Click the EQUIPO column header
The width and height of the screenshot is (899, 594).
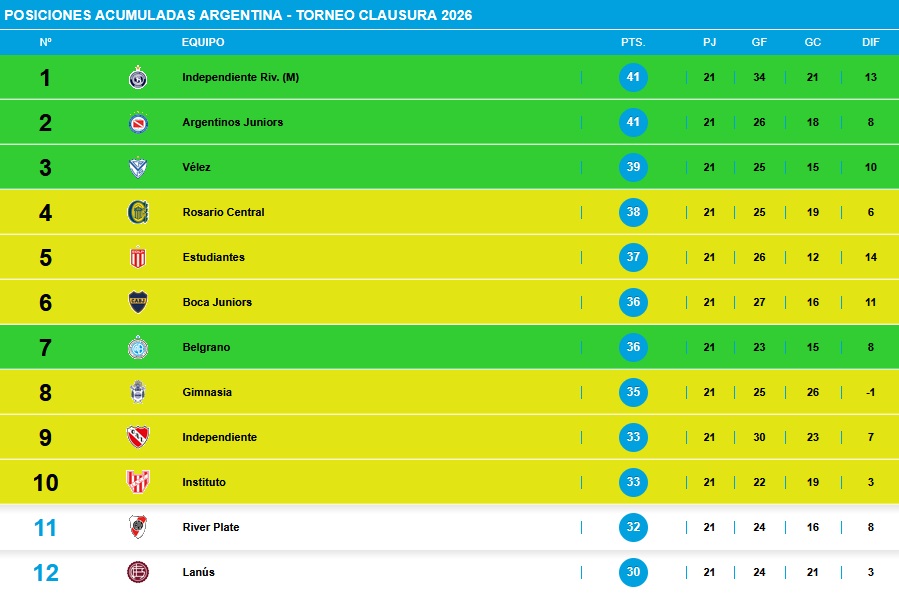[203, 42]
